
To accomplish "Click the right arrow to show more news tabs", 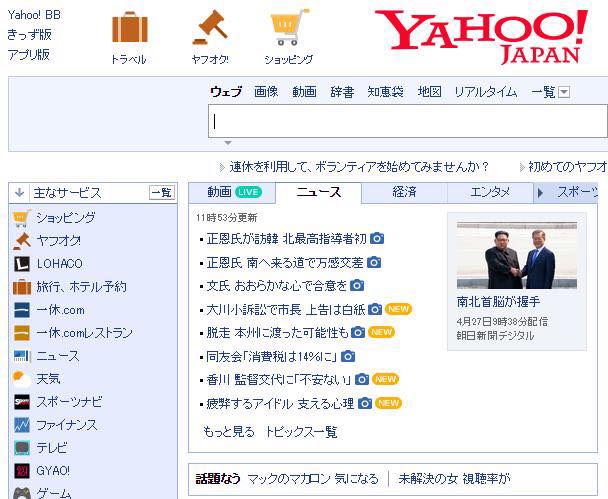I will point(540,193).
